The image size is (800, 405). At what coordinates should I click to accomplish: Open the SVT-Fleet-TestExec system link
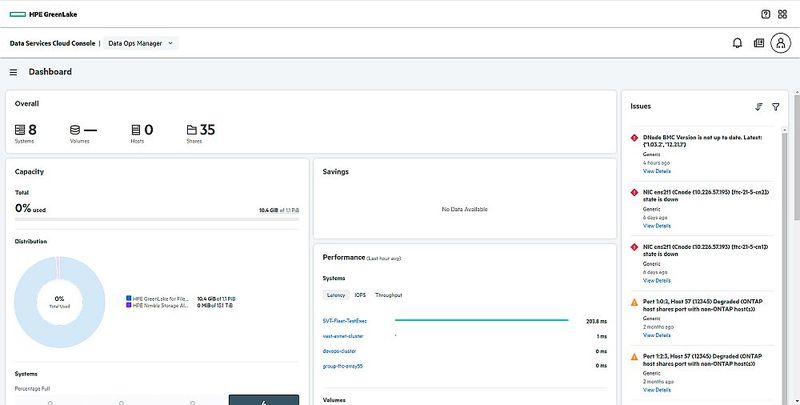345,321
